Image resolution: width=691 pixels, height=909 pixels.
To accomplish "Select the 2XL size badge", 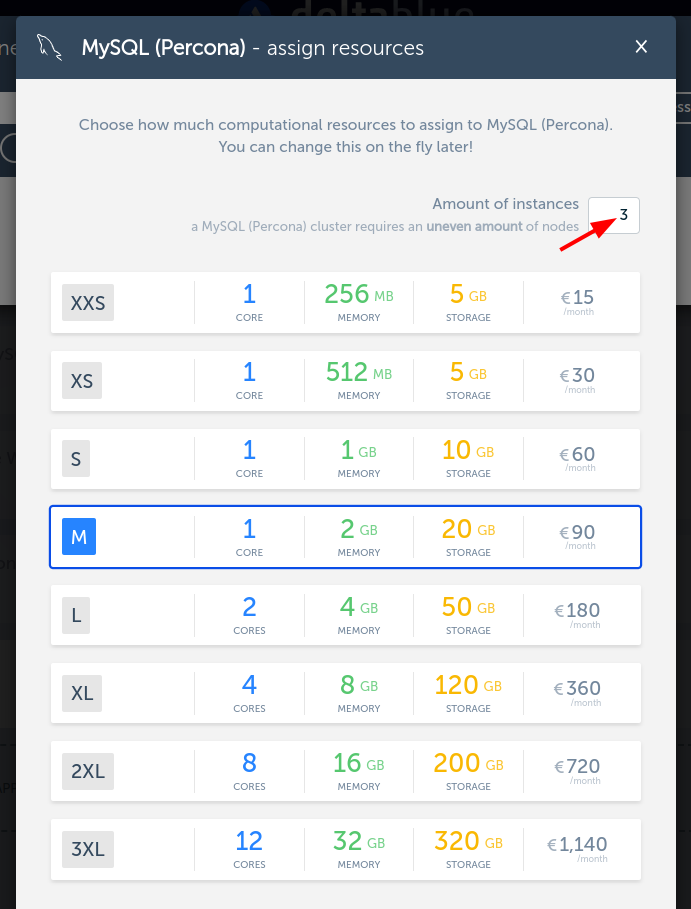I will pos(88,771).
